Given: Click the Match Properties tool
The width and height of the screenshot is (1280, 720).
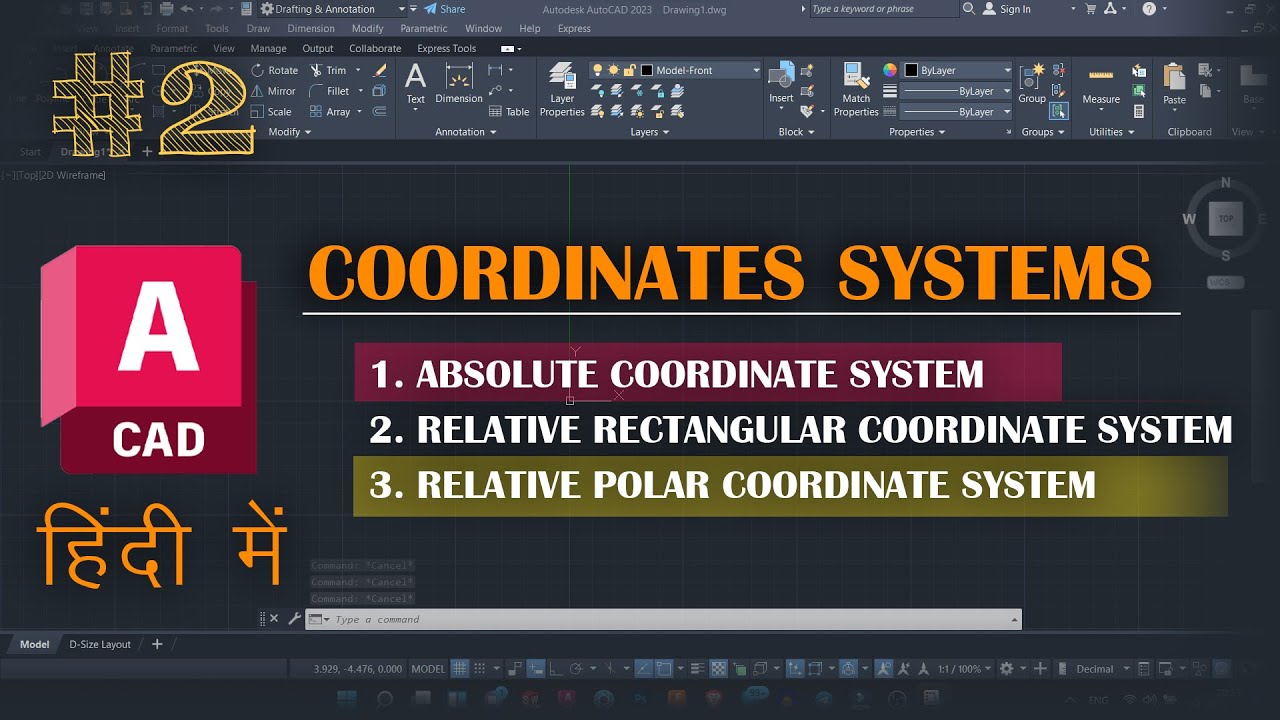Looking at the screenshot, I should coord(856,89).
